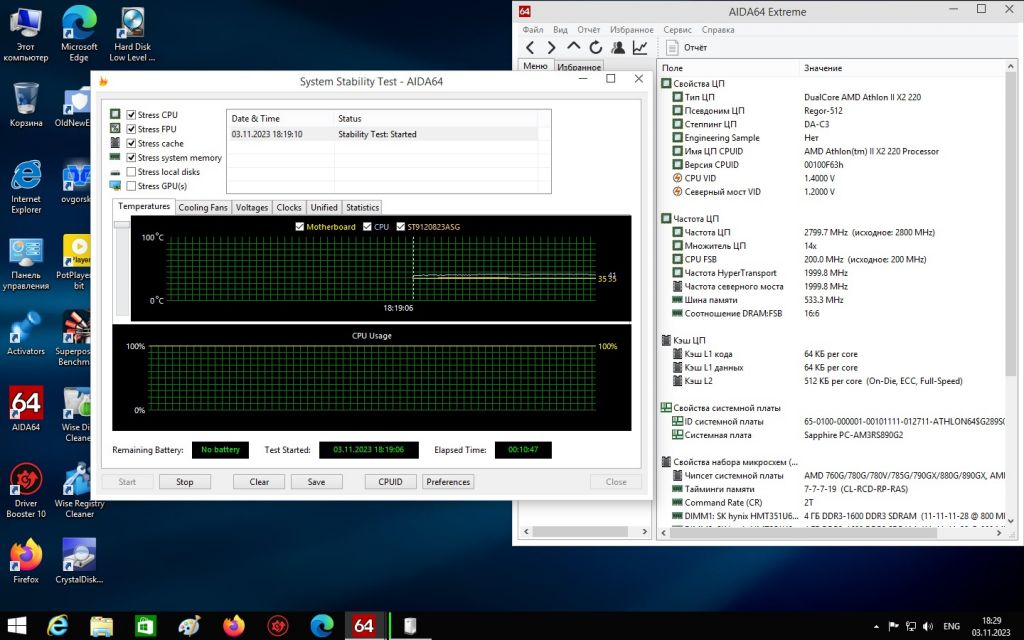The width and height of the screenshot is (1024, 640).
Task: Show hidden icons tray chevron
Action: tap(876, 626)
